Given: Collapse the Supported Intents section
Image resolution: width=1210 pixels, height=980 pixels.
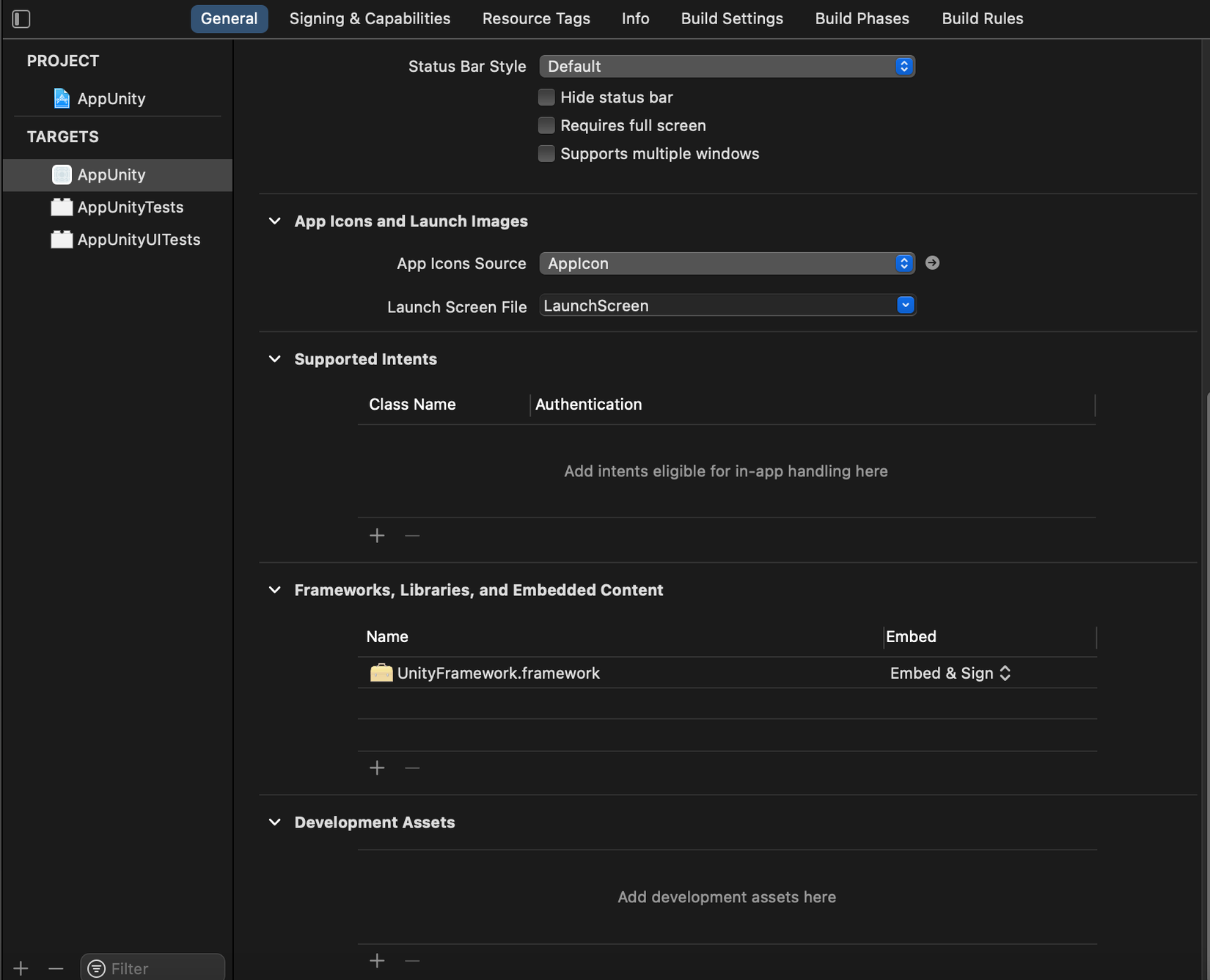Looking at the screenshot, I should 275,359.
